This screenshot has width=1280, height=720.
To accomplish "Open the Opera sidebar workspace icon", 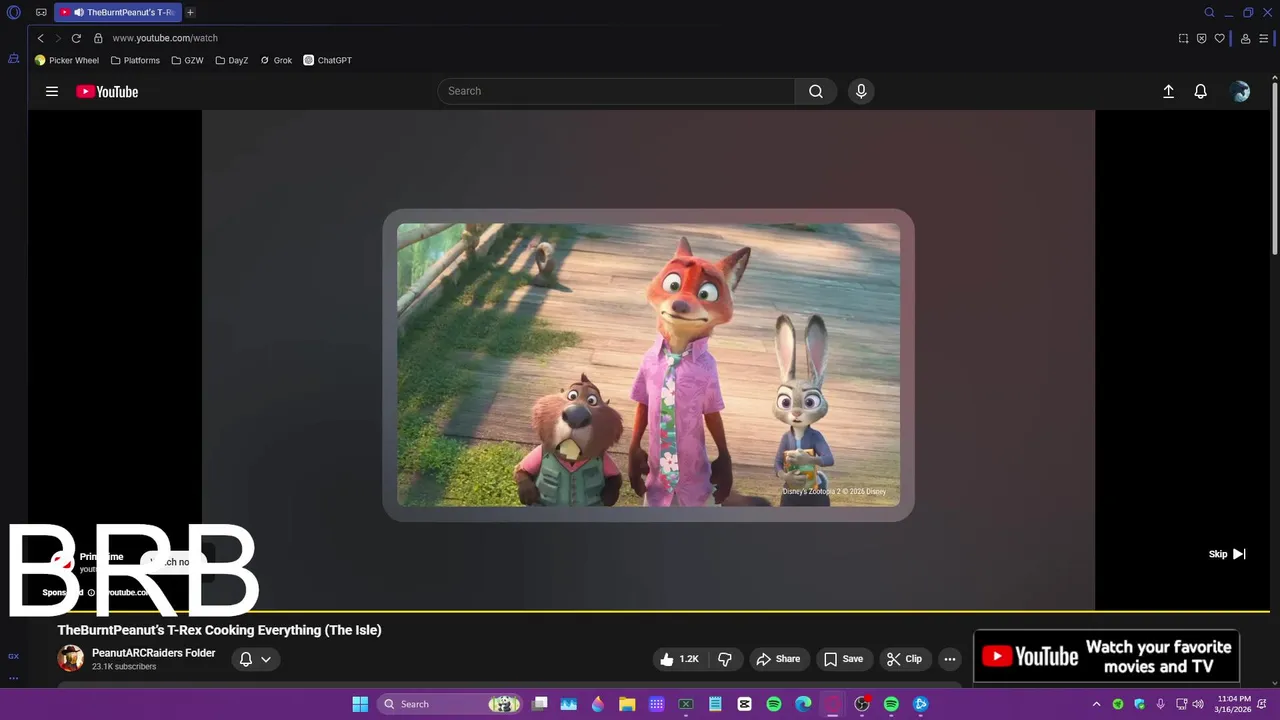I will 14,58.
